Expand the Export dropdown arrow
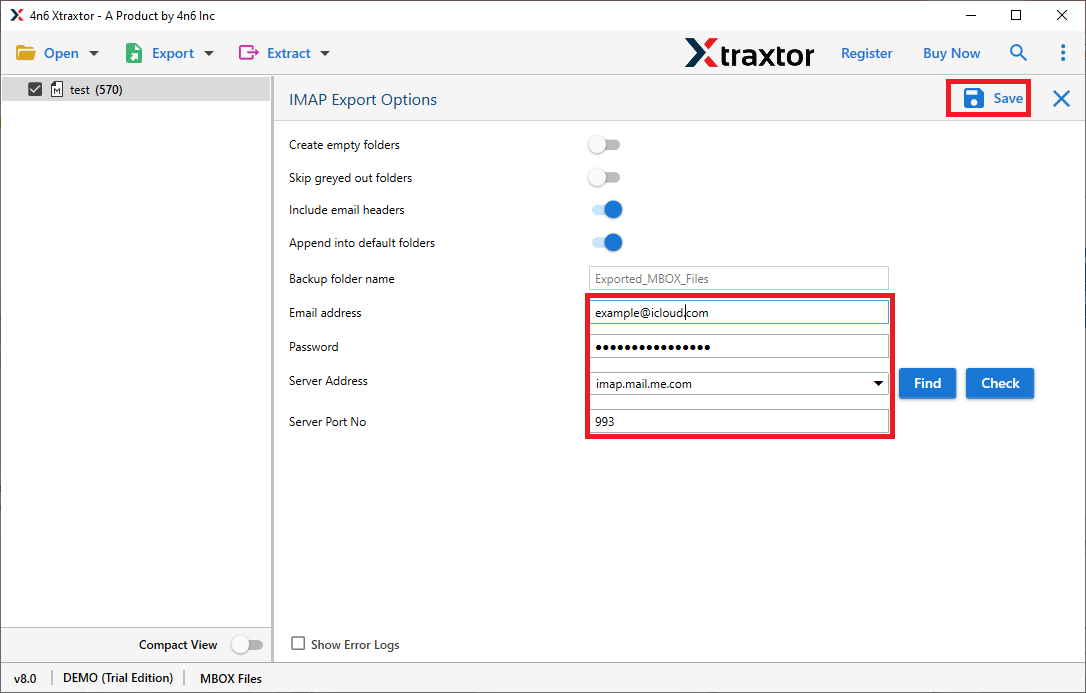 coord(209,54)
